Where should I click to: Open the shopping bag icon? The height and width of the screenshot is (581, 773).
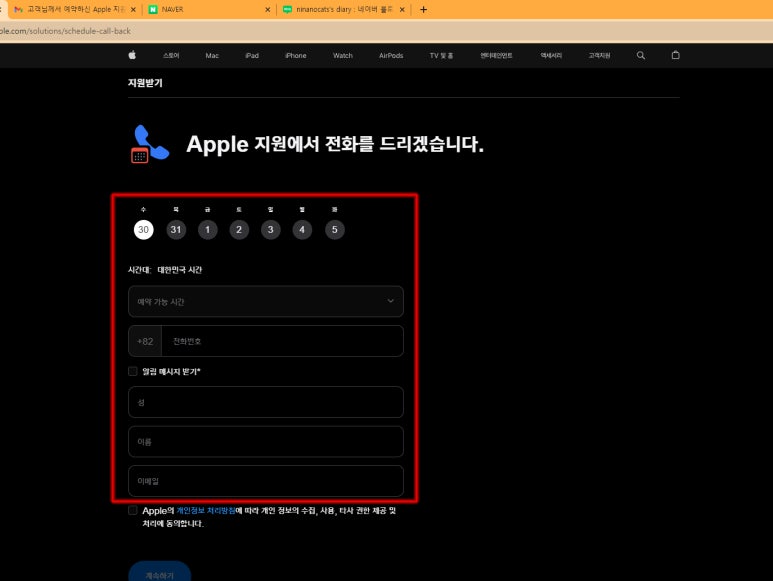[x=675, y=55]
